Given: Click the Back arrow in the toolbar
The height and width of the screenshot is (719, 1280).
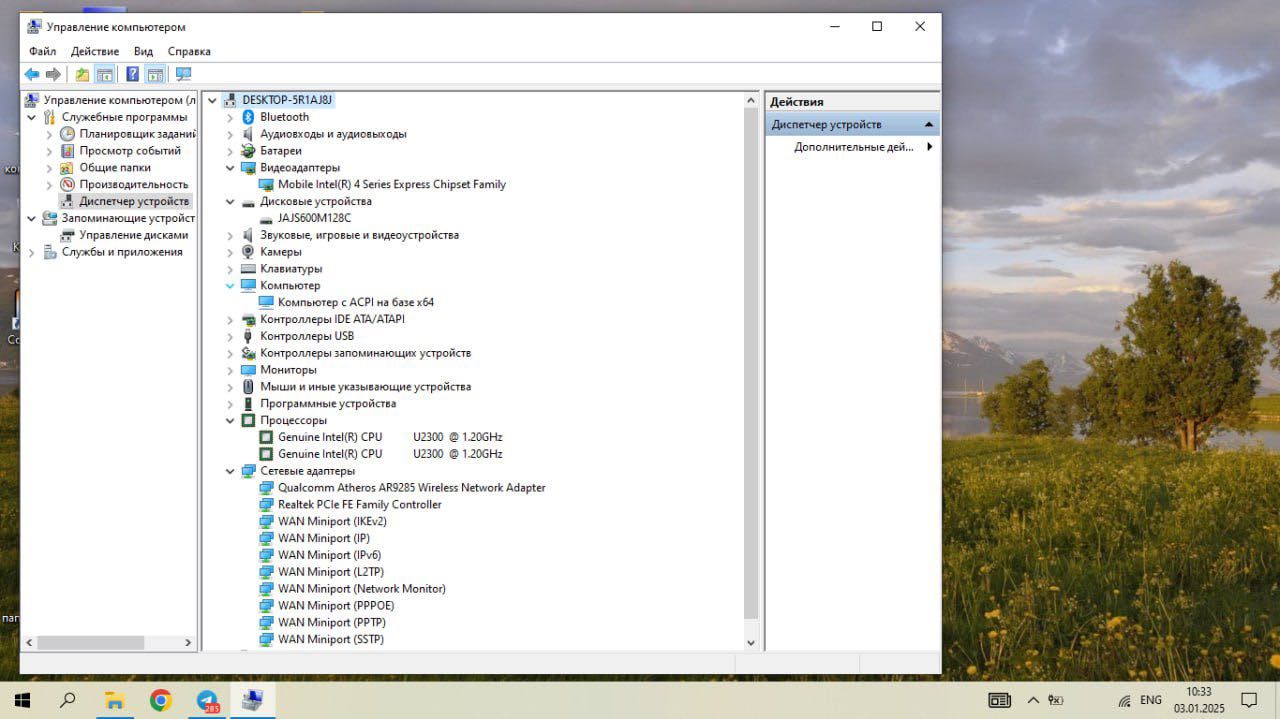Looking at the screenshot, I should 32,74.
